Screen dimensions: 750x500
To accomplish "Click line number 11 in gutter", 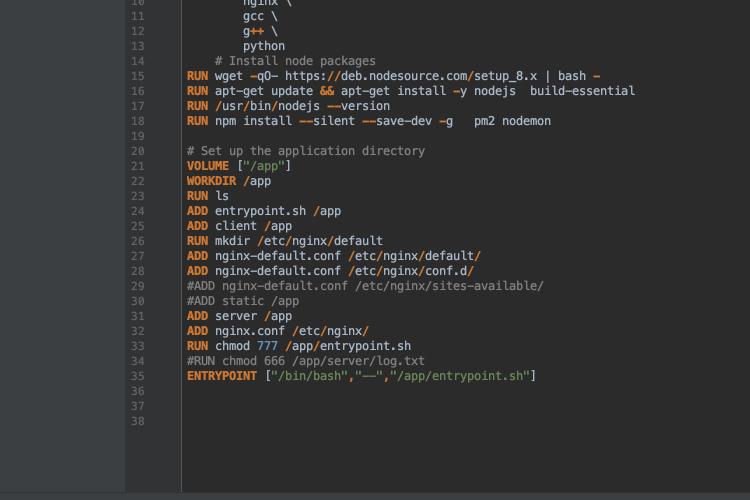I will 138,16.
